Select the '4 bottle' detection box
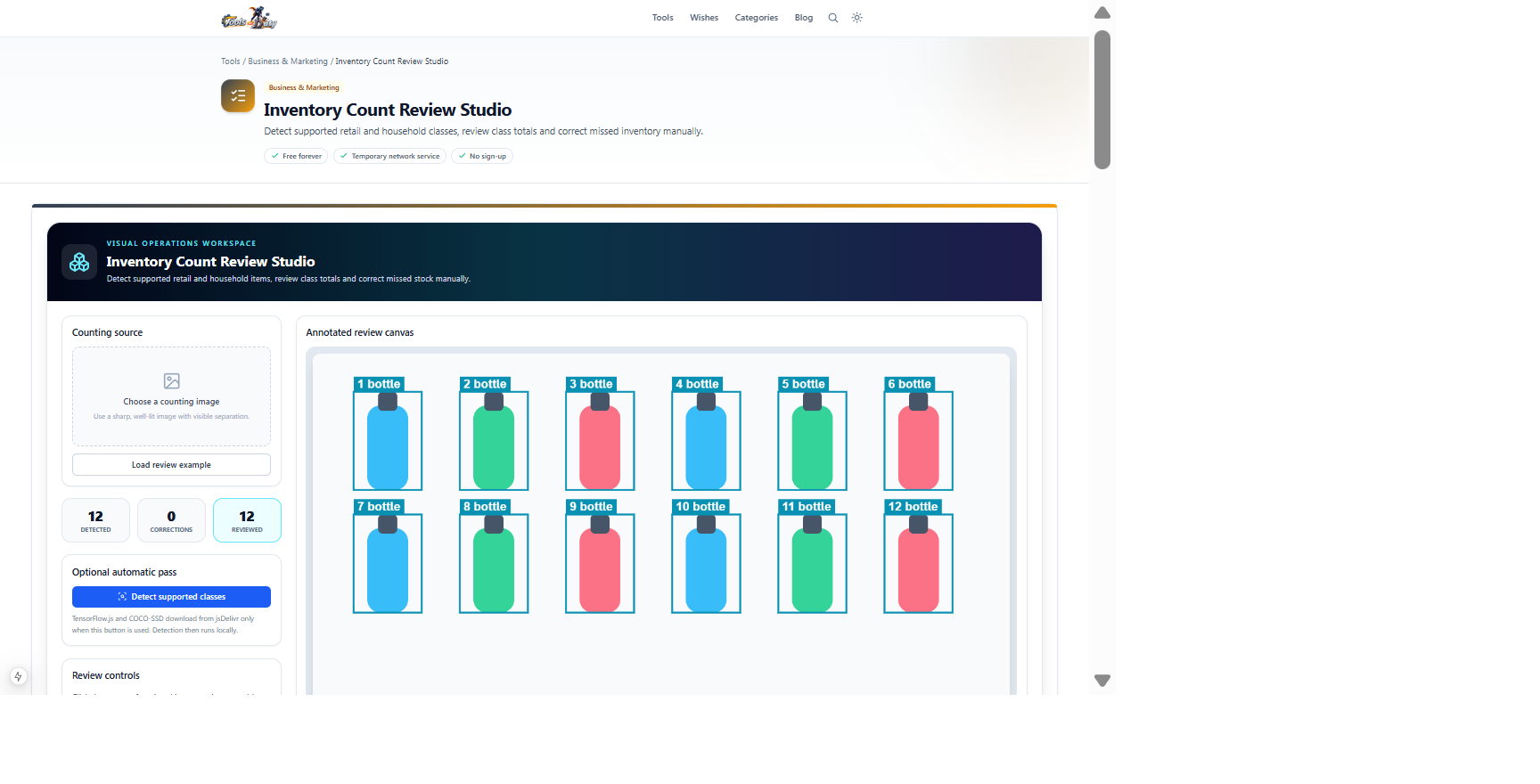 (x=706, y=441)
